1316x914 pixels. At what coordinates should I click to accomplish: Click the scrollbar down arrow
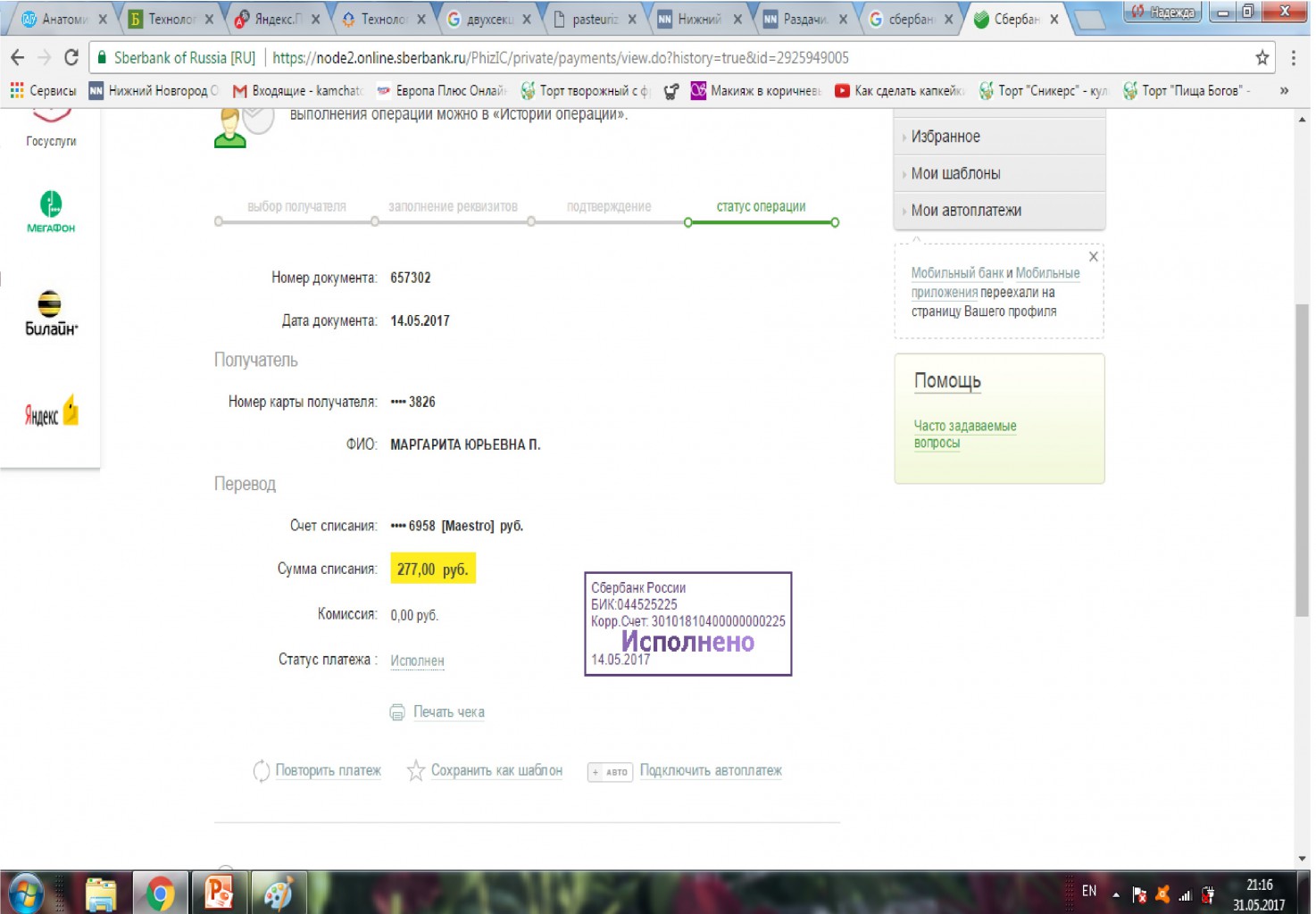pos(1303,859)
